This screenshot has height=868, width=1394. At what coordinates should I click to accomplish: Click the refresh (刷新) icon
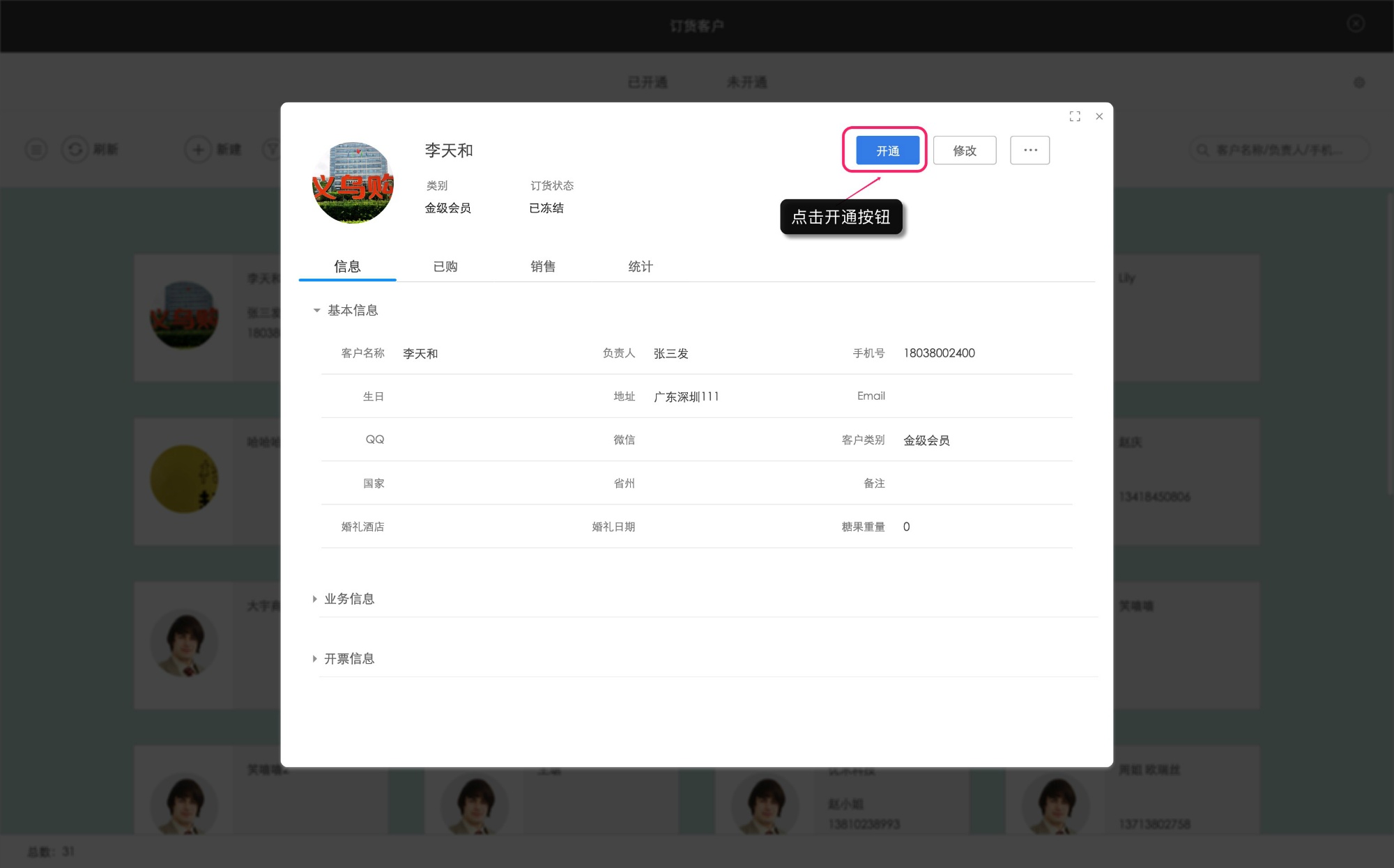75,150
